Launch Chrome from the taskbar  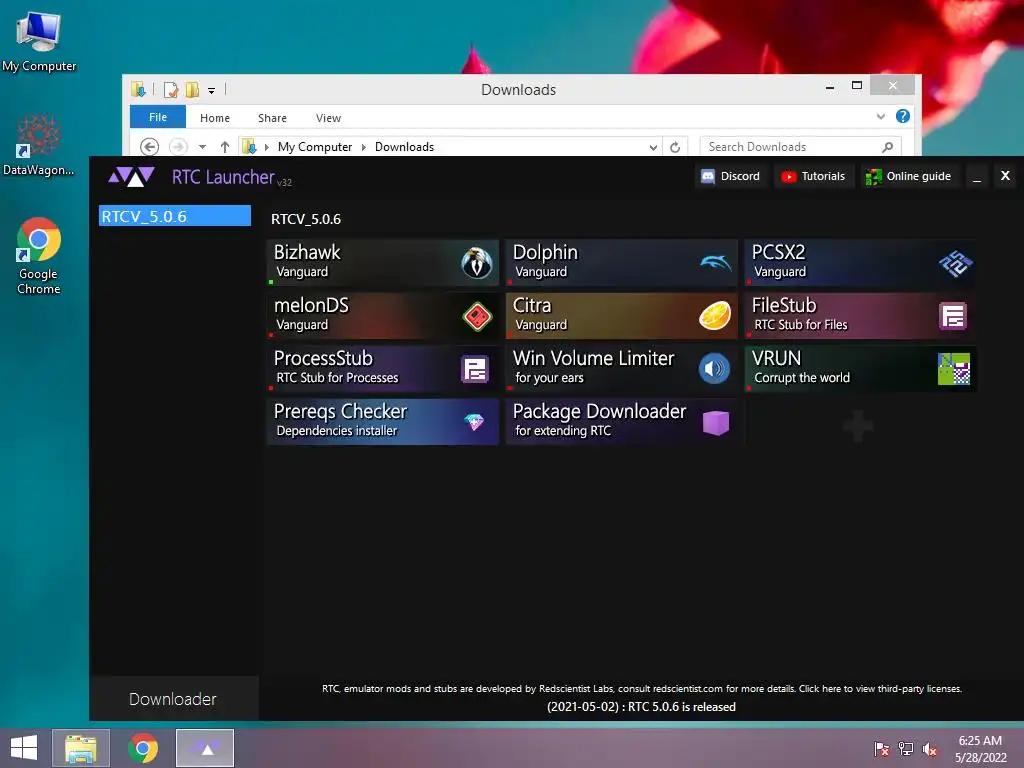coord(142,748)
